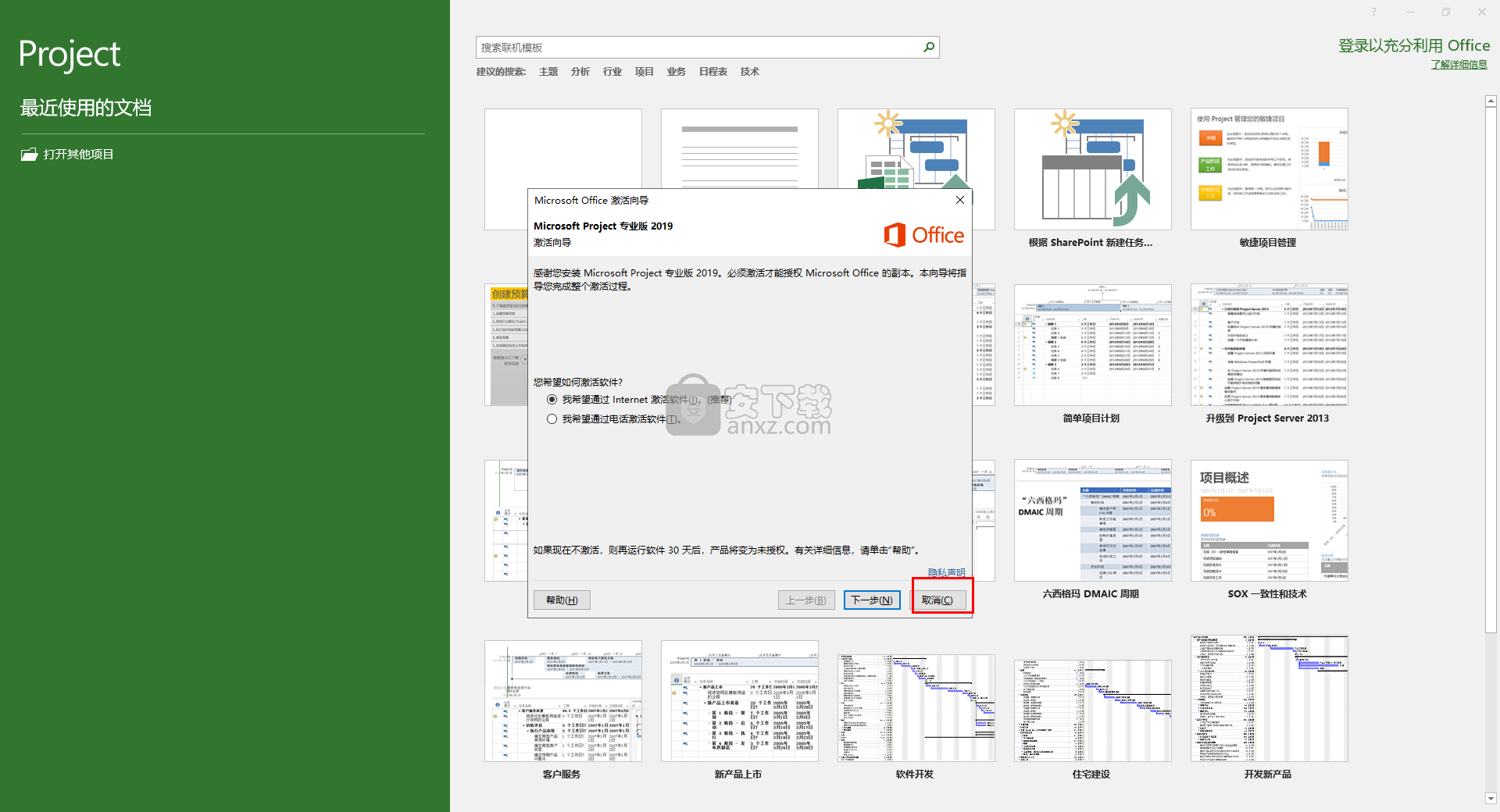Click scrollbar up arrow in template list
This screenshot has height=812, width=1500.
1491,101
